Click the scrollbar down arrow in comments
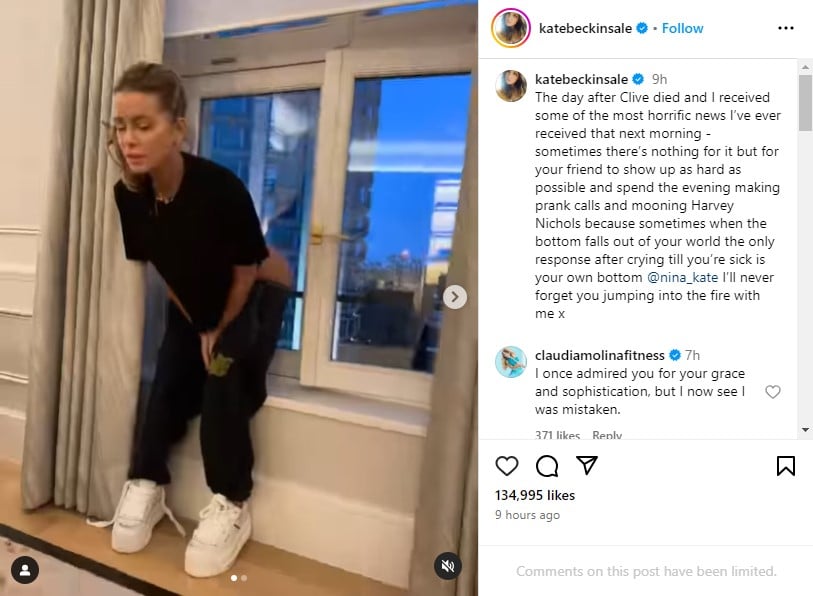 click(805, 429)
